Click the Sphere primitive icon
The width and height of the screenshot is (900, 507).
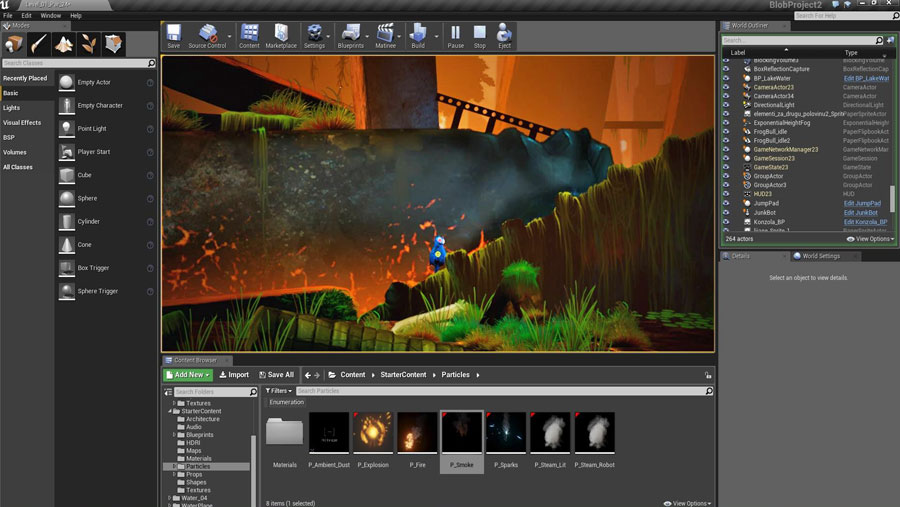[67, 198]
